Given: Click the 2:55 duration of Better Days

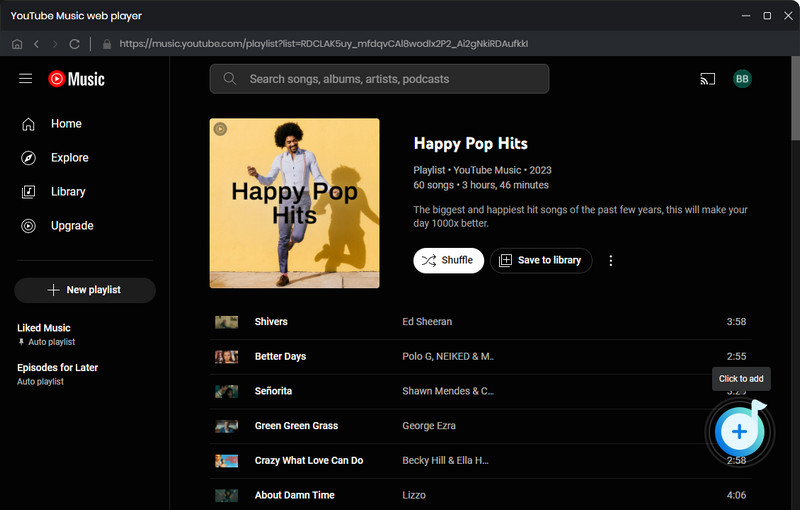Looking at the screenshot, I should pyautogui.click(x=736, y=356).
